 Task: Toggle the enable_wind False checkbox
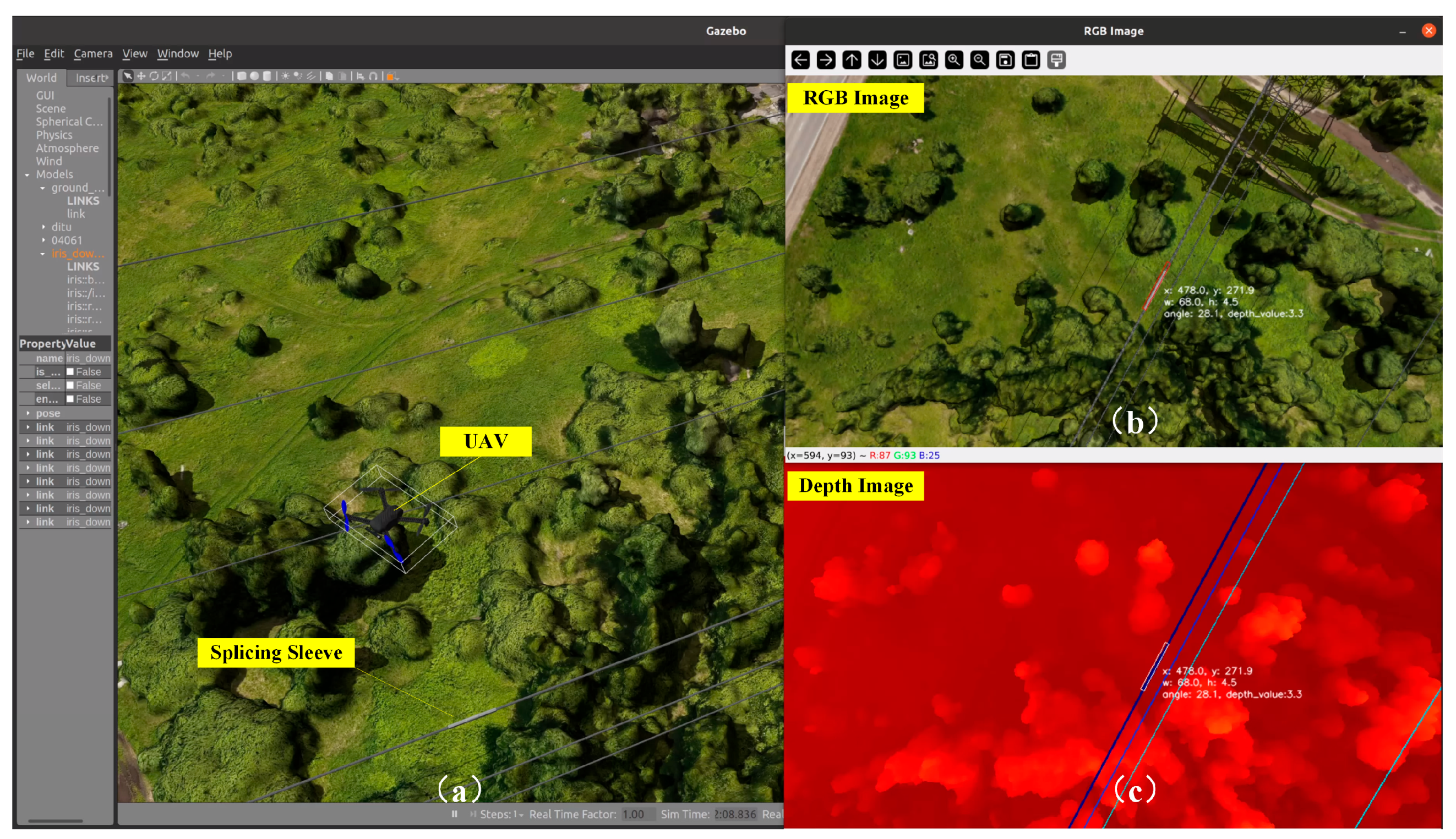(x=70, y=399)
